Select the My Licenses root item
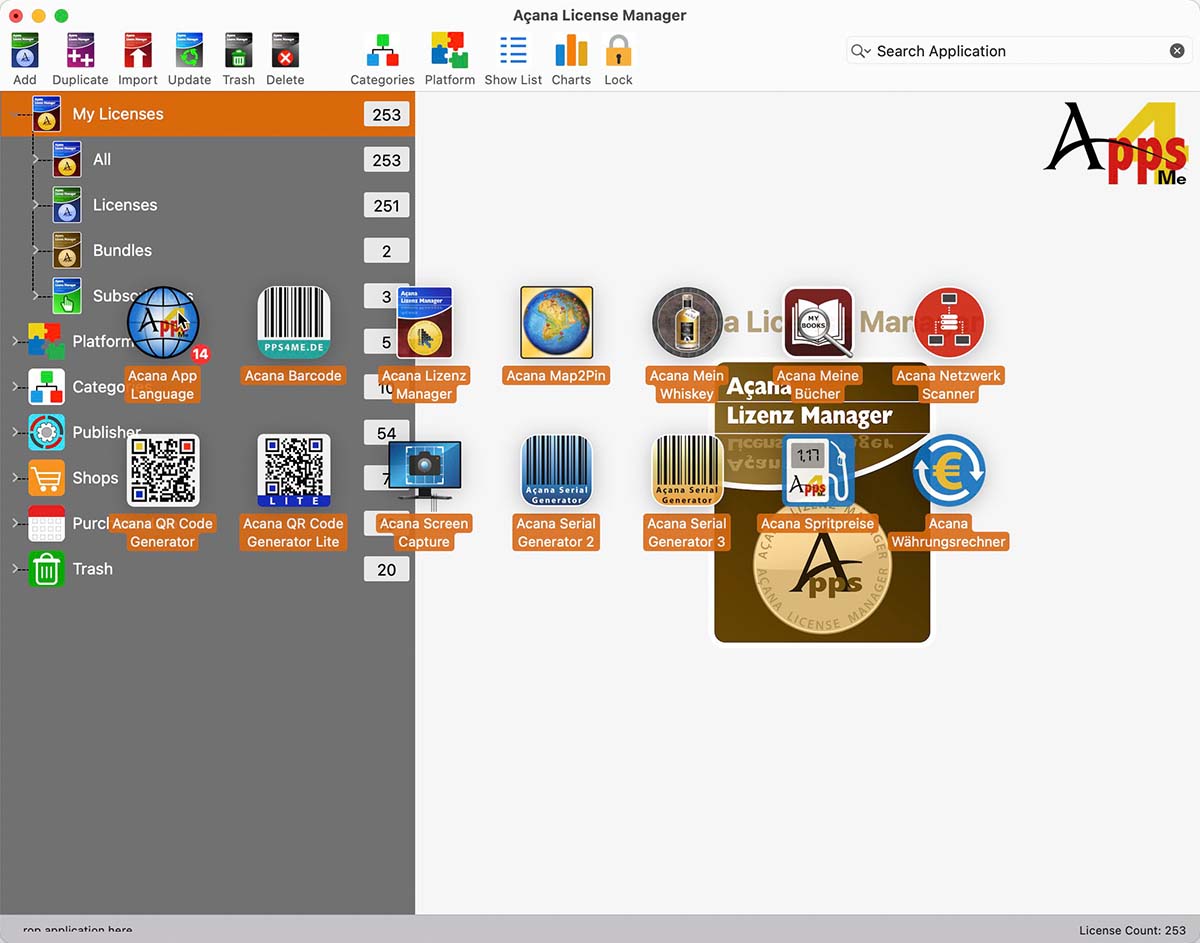 point(207,114)
